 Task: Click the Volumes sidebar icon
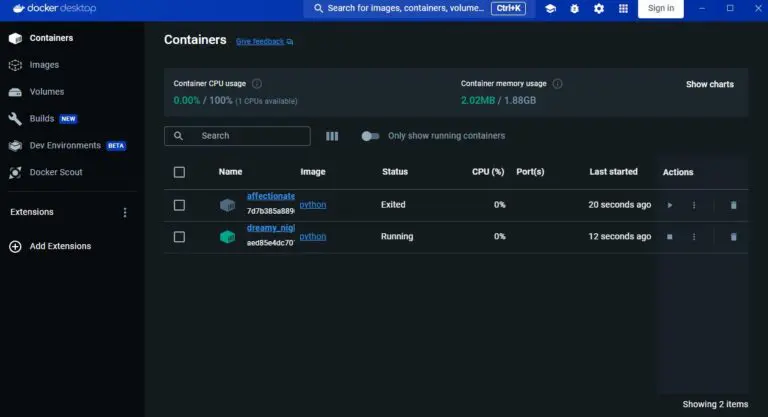[x=15, y=92]
